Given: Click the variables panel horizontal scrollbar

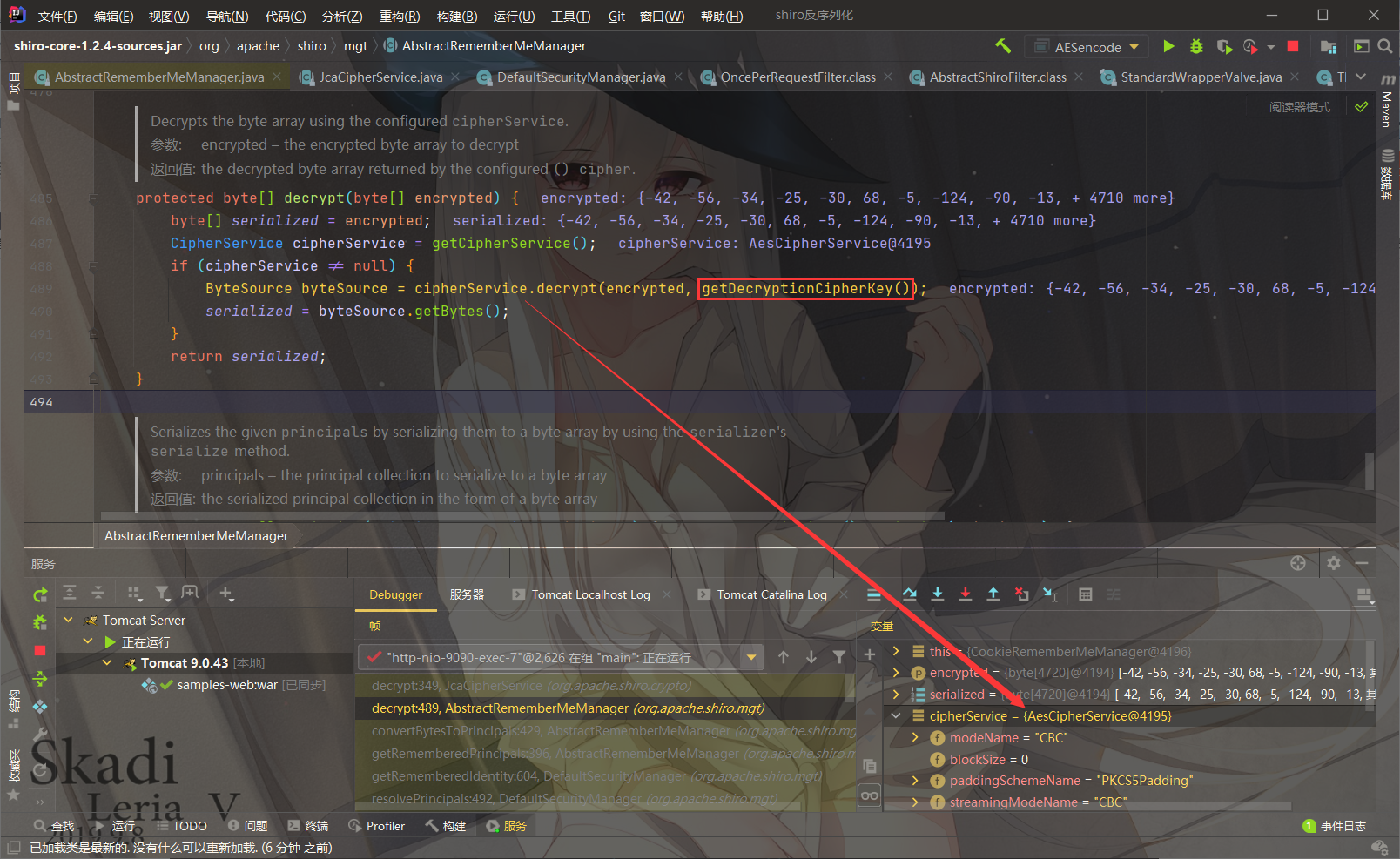Looking at the screenshot, I should pos(1088,807).
